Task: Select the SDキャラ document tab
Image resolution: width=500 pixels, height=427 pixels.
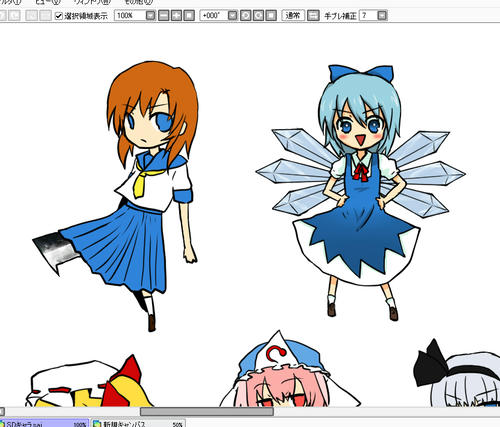Action: coord(44,423)
